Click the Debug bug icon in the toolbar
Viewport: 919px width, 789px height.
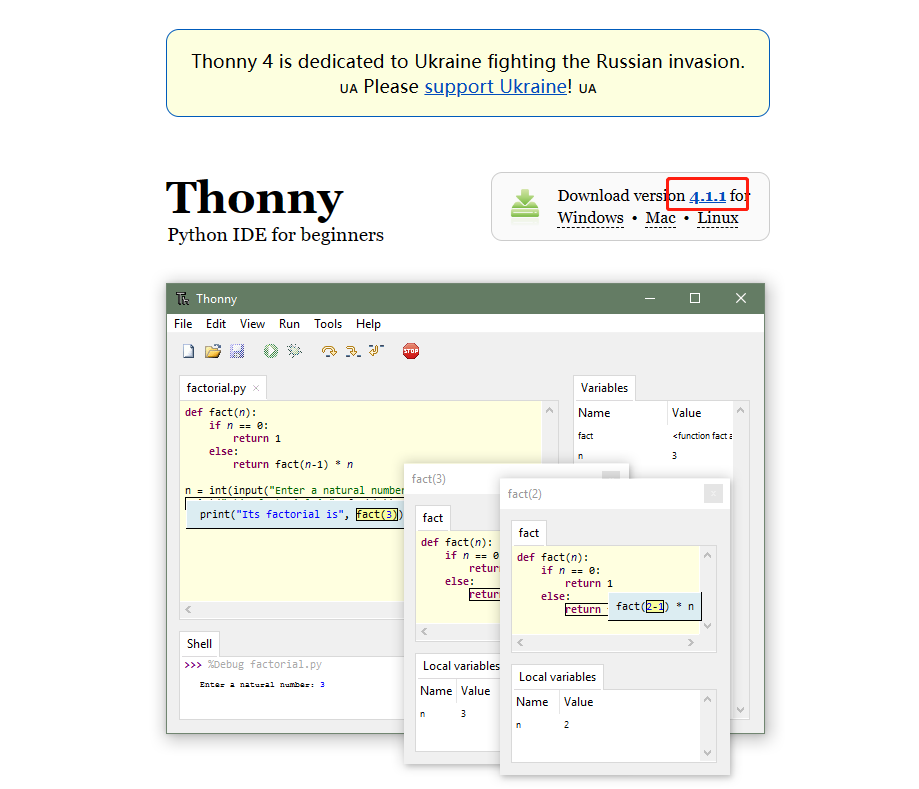pos(294,351)
